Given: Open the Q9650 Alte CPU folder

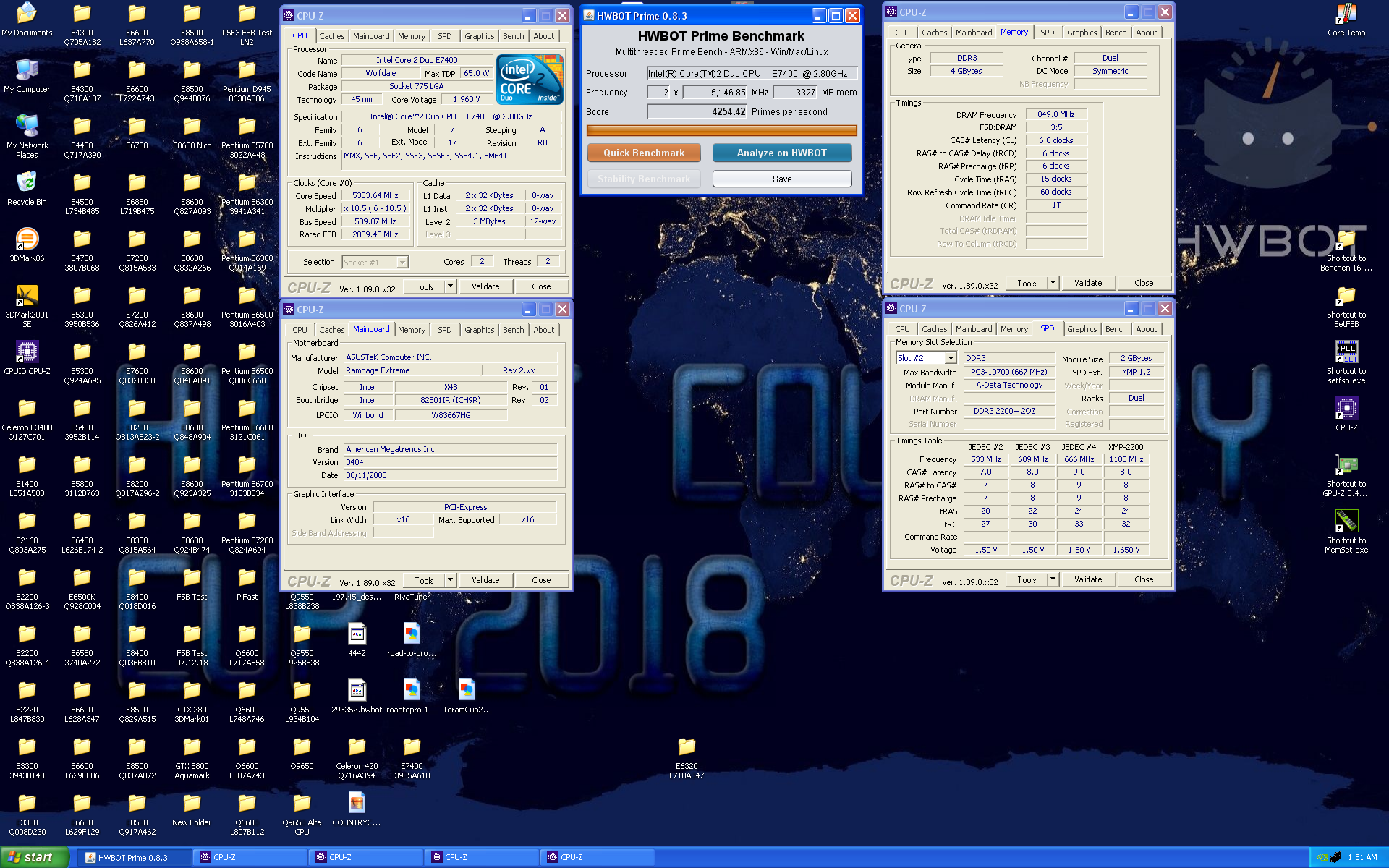Looking at the screenshot, I should [x=302, y=814].
